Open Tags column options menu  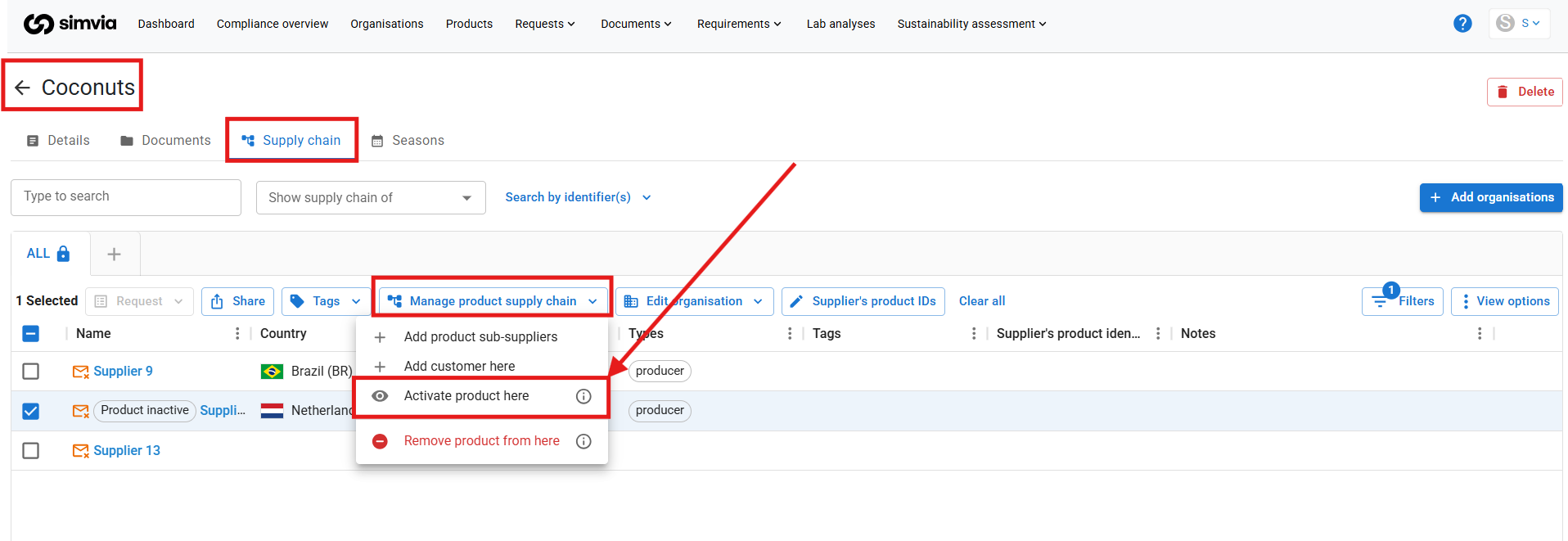pyautogui.click(x=974, y=334)
